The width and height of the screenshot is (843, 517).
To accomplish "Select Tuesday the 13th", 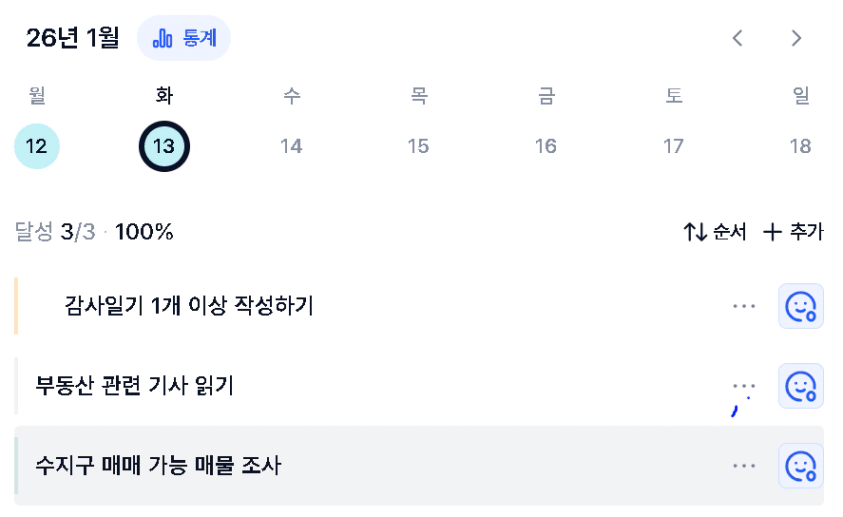I will (x=164, y=146).
